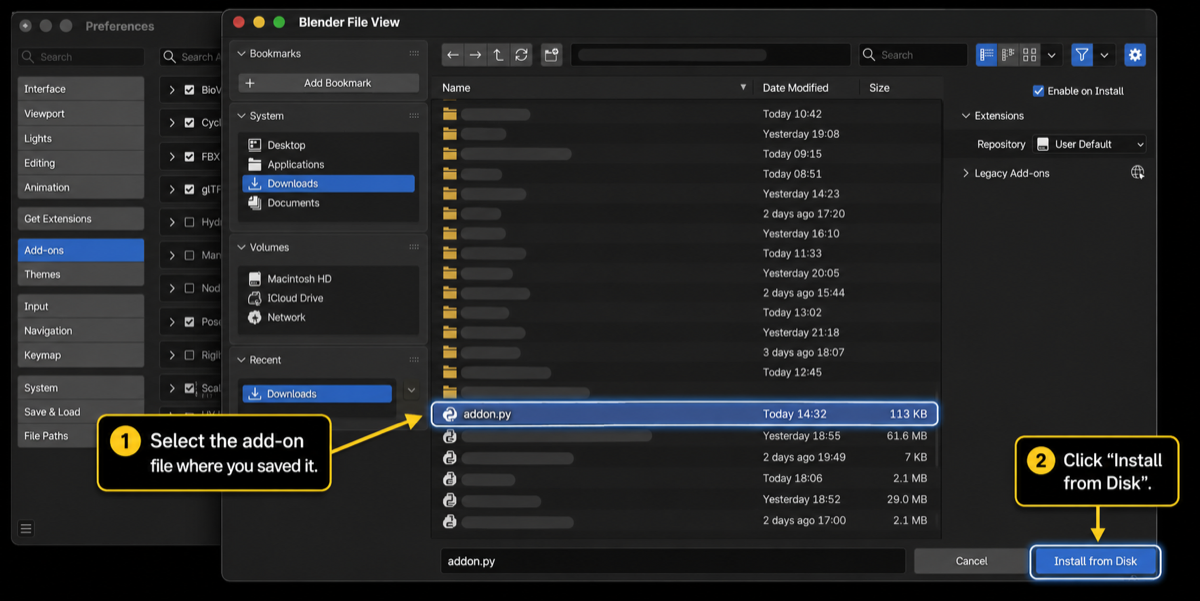Open the Applications system location
1200x601 pixels.
pyautogui.click(x=328, y=164)
